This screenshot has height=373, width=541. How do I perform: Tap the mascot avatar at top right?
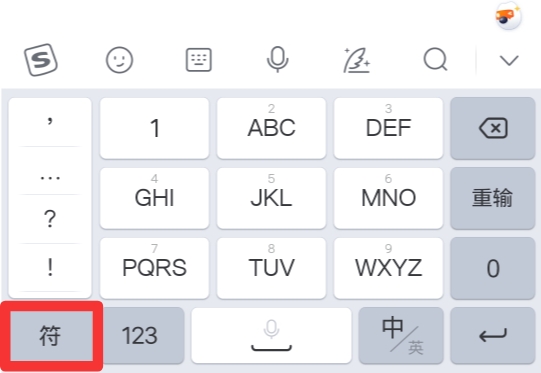tap(508, 16)
